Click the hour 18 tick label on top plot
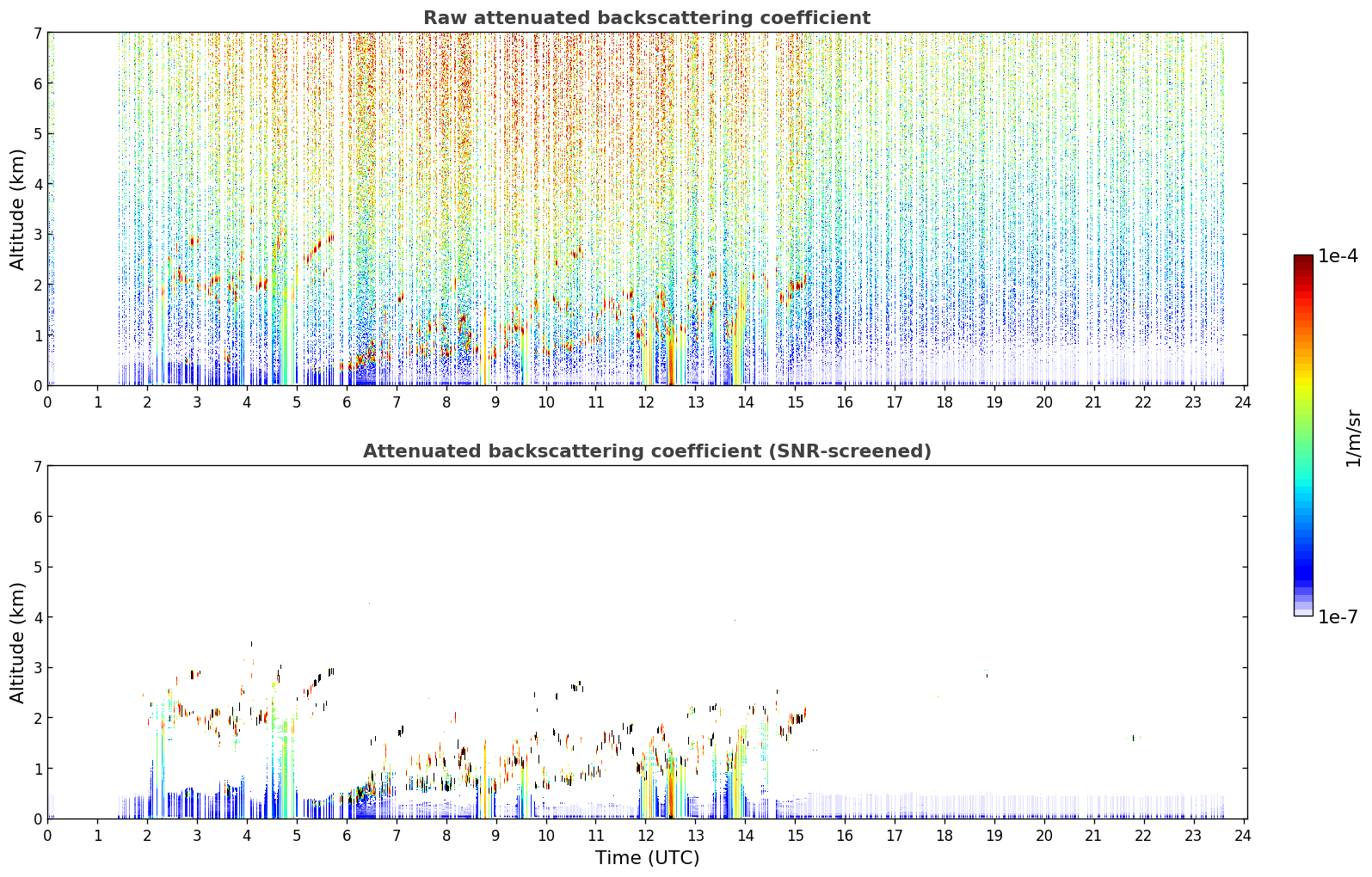Image resolution: width=1372 pixels, height=877 pixels. click(944, 402)
